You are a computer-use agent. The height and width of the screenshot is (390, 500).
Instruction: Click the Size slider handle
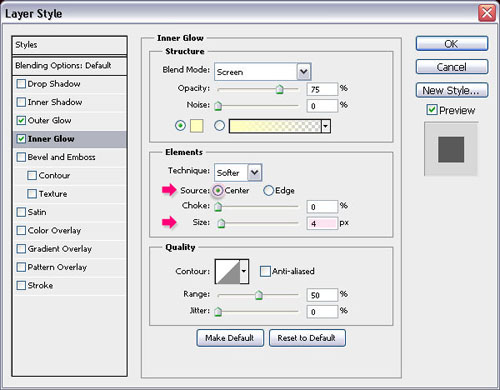click(221, 223)
